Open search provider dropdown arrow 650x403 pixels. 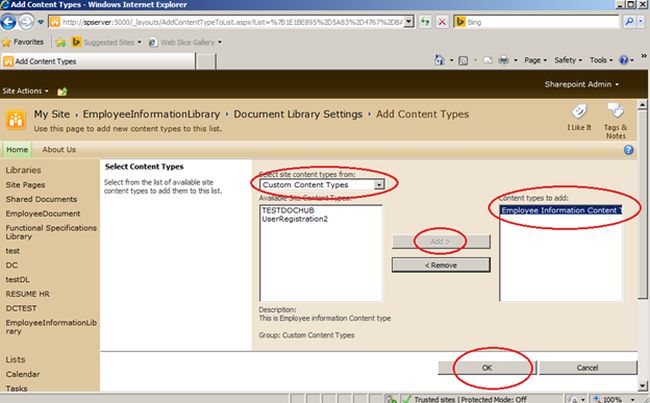coord(641,22)
